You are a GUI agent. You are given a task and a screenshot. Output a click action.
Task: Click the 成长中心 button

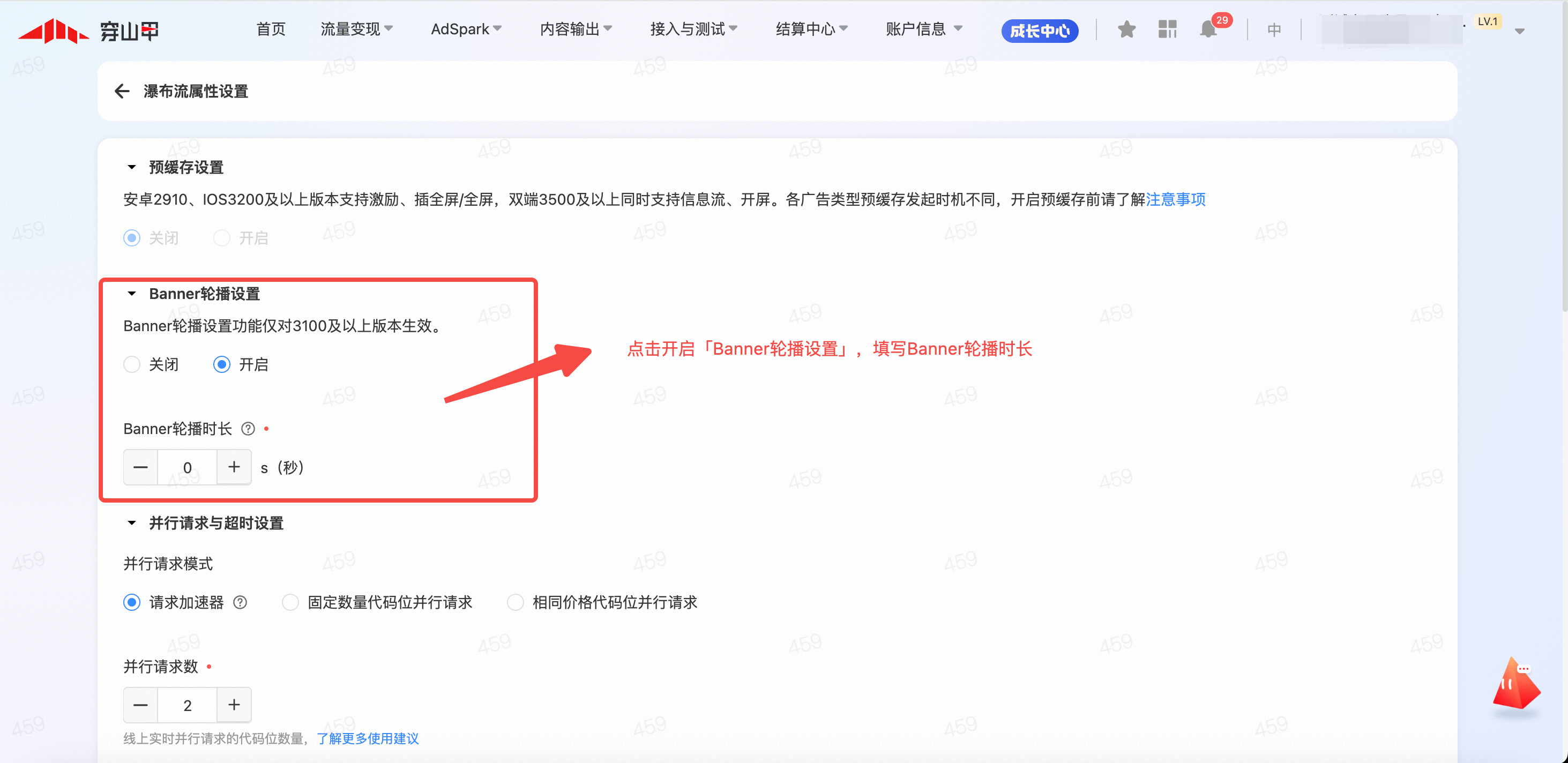click(1039, 31)
